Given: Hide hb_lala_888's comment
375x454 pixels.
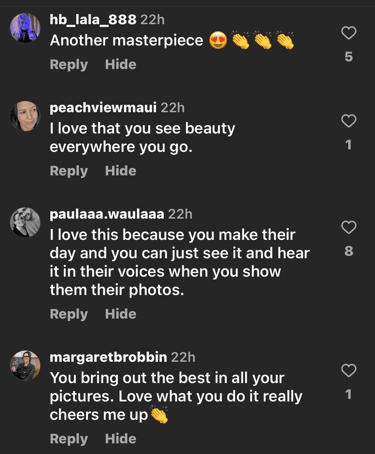Looking at the screenshot, I should pyautogui.click(x=121, y=64).
